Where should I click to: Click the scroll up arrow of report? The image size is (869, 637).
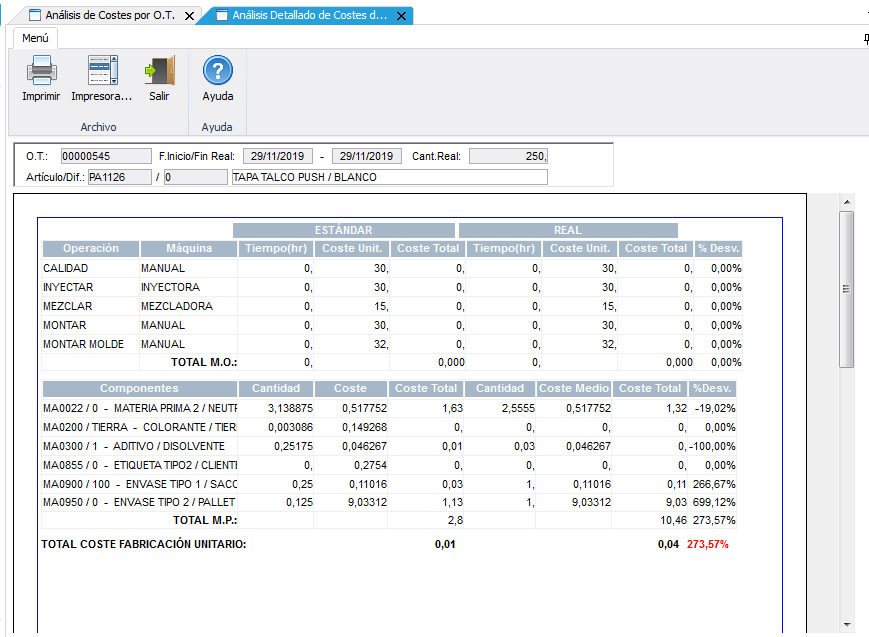coord(846,201)
